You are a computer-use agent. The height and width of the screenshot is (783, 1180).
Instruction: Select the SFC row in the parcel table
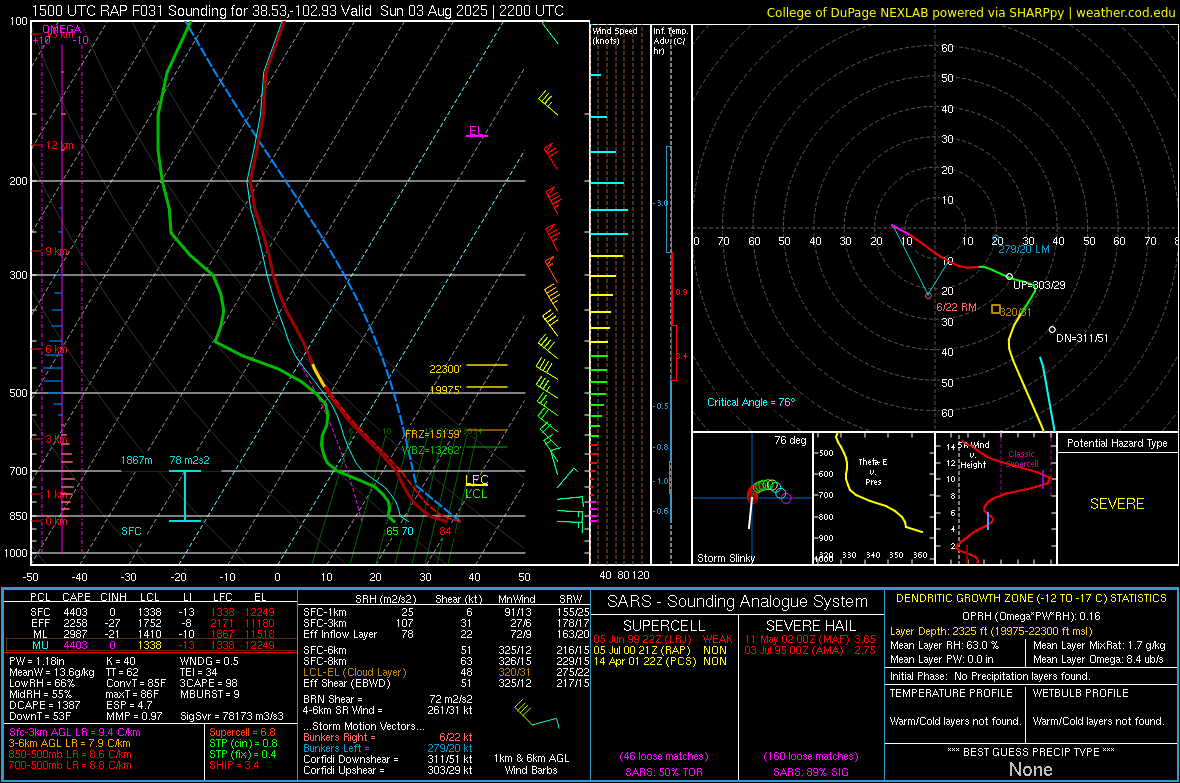151,612
